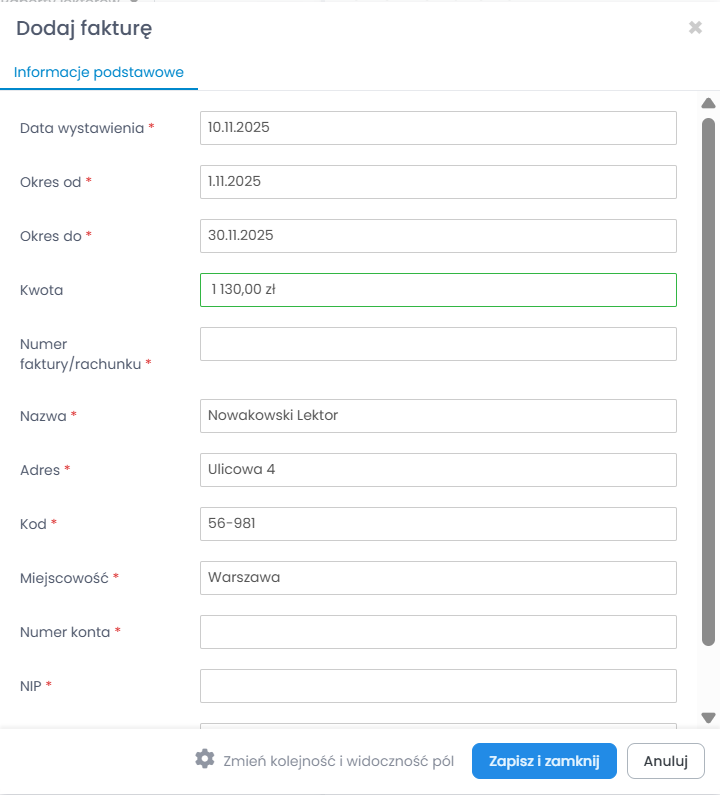Click the scrollbar down arrow
This screenshot has width=720, height=795.
(x=708, y=717)
